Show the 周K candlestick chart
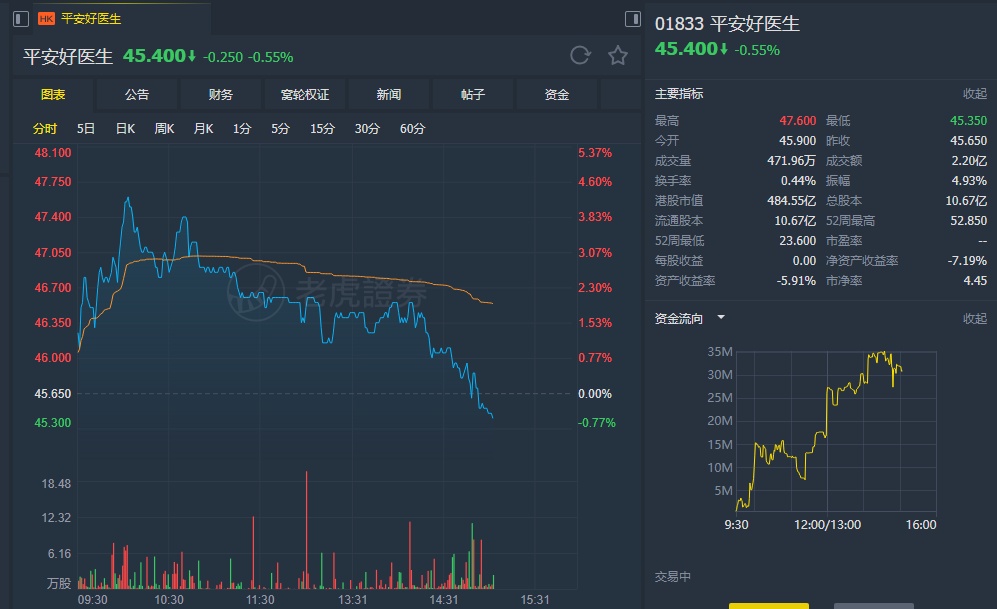 (x=164, y=129)
